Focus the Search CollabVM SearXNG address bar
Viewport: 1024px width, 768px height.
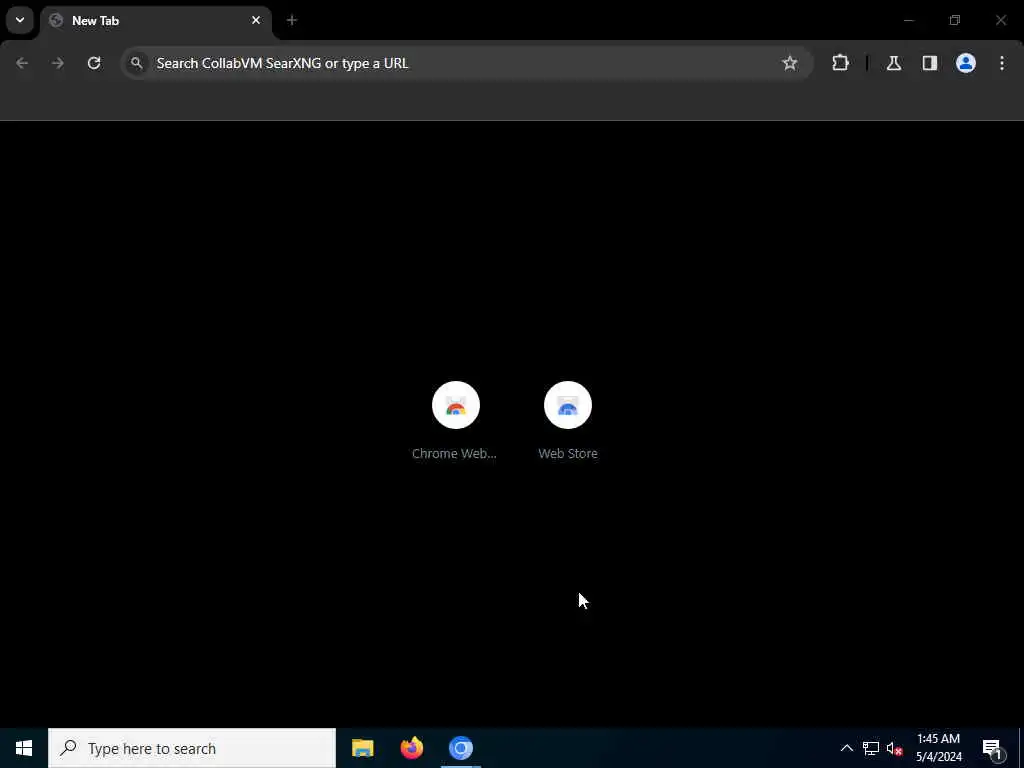tap(467, 63)
